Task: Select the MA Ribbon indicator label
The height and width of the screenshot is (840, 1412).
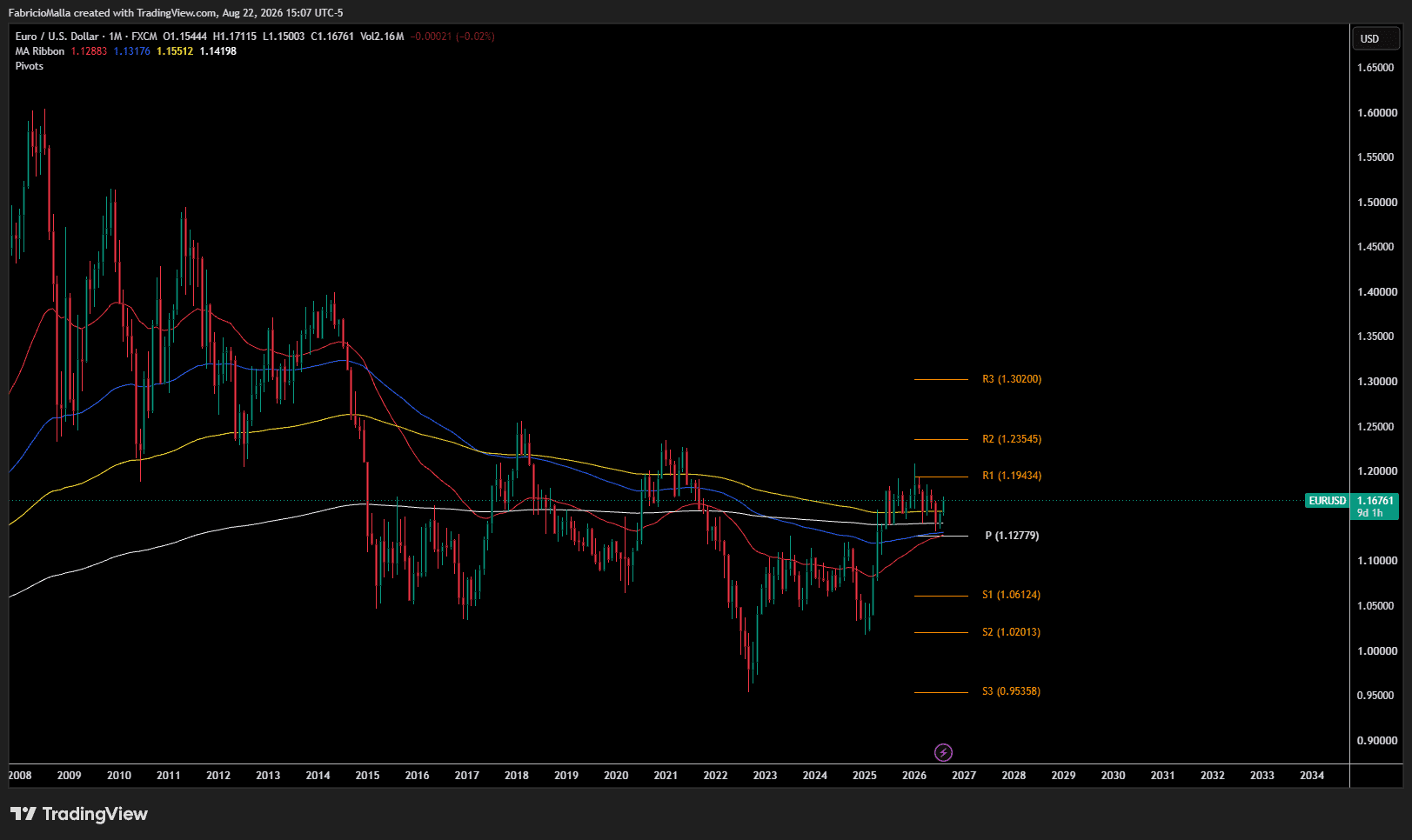Action: click(40, 51)
